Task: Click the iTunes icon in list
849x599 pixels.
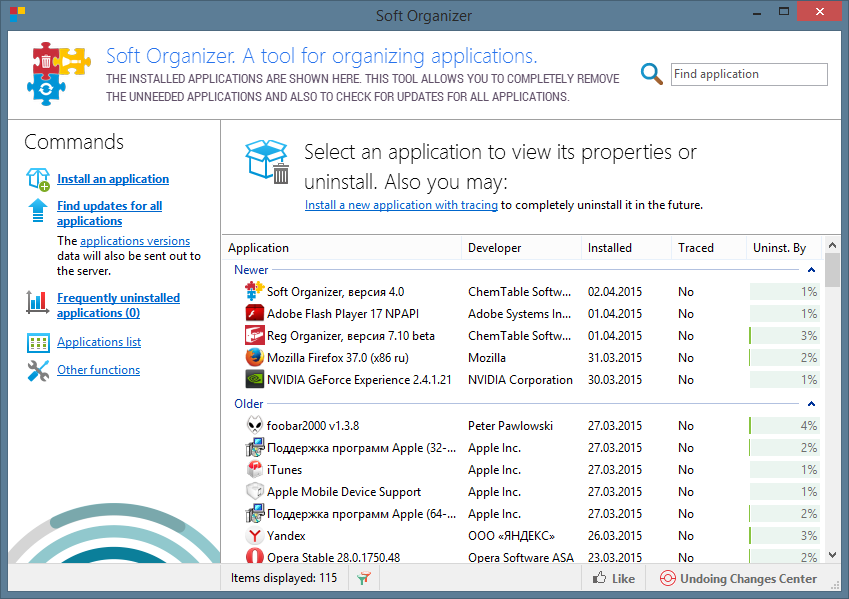Action: pos(254,469)
